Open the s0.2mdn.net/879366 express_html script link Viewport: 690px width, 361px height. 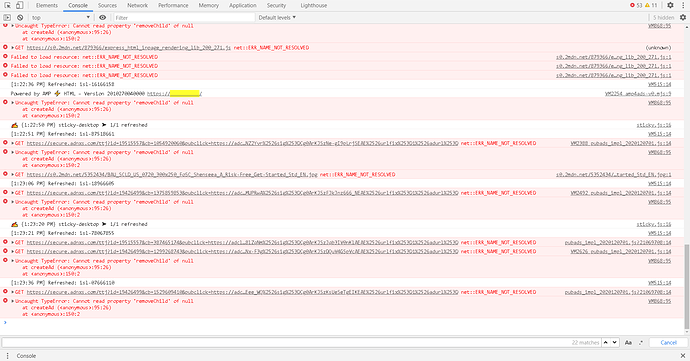tap(128, 48)
